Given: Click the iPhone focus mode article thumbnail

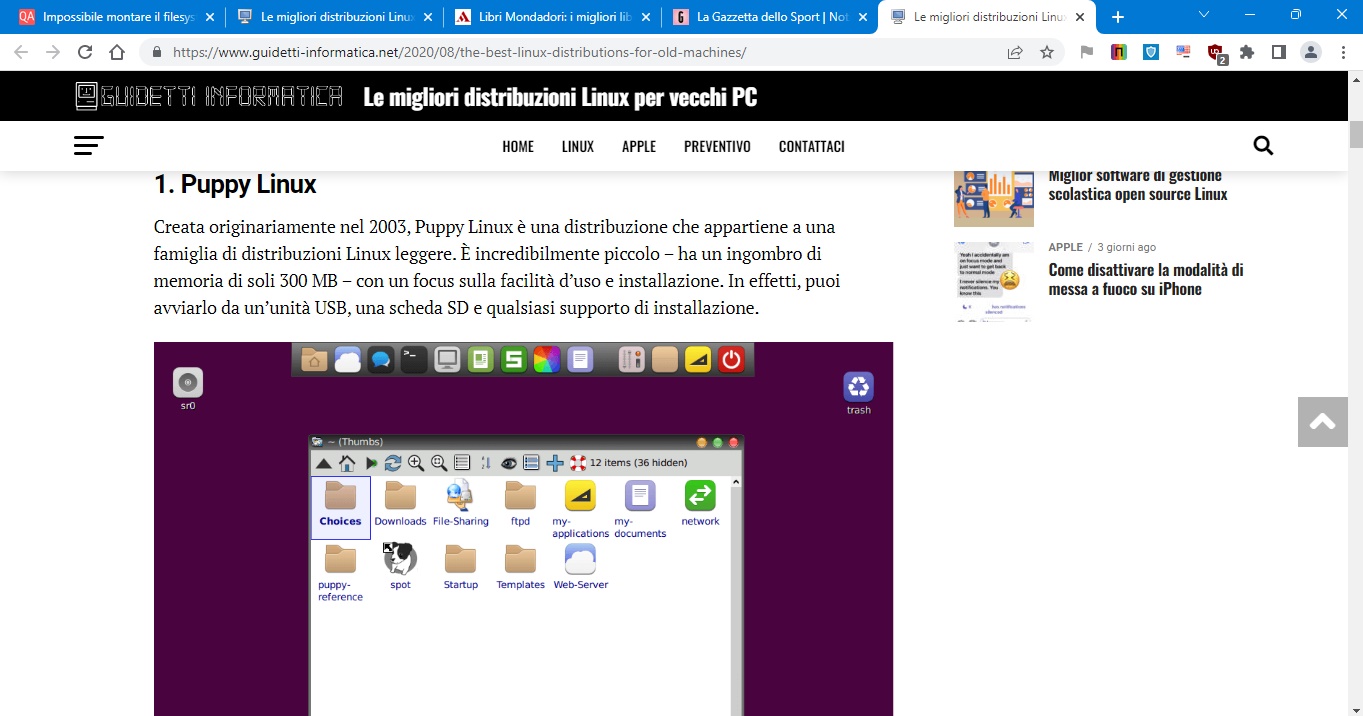Looking at the screenshot, I should [x=993, y=281].
